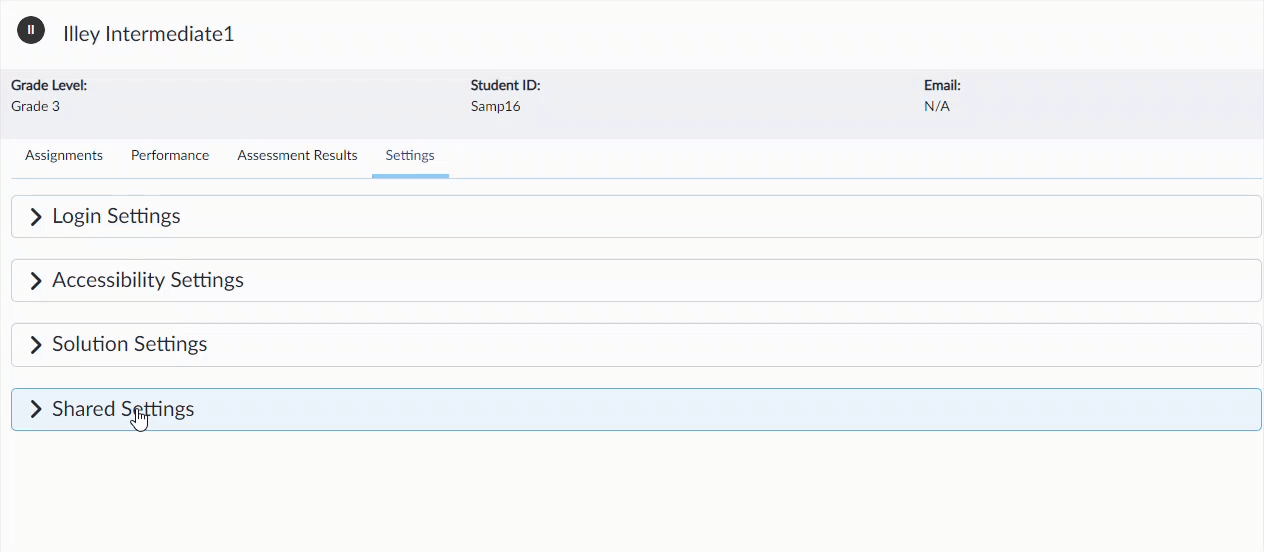1264x552 pixels.
Task: Click the Grade 3 value
Action: pos(35,106)
